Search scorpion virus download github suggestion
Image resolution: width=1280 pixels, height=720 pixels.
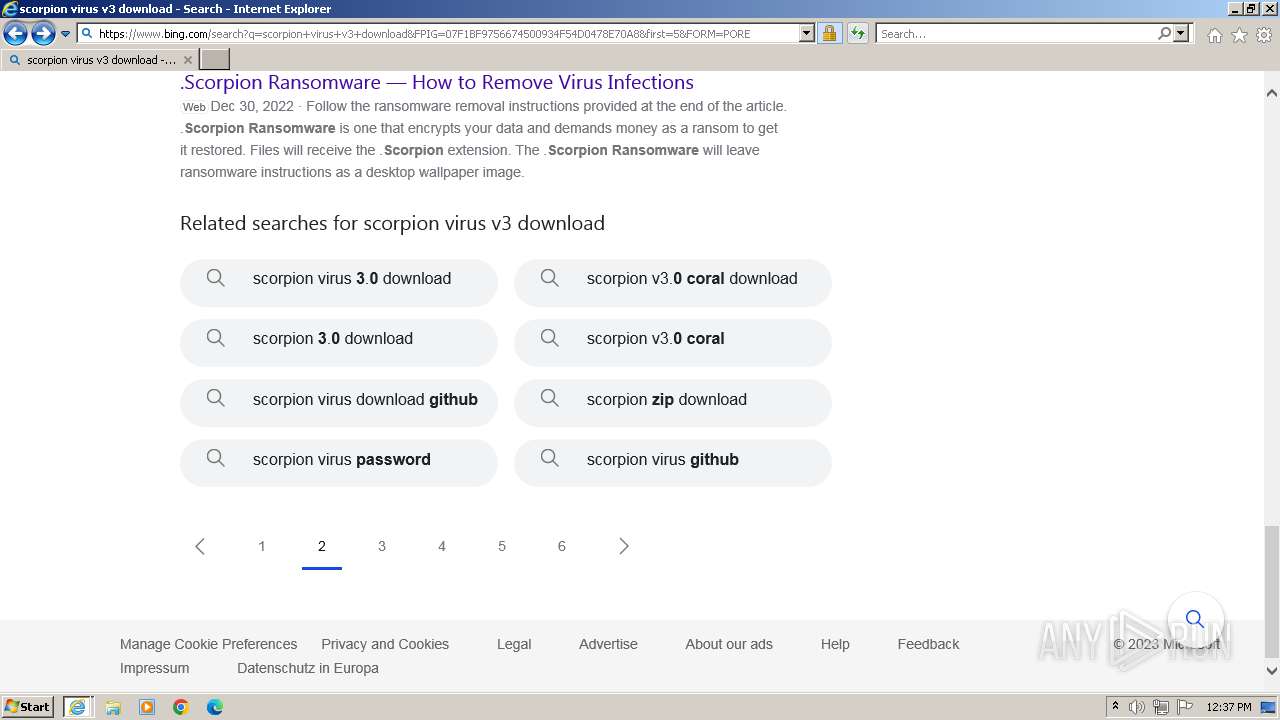click(339, 403)
